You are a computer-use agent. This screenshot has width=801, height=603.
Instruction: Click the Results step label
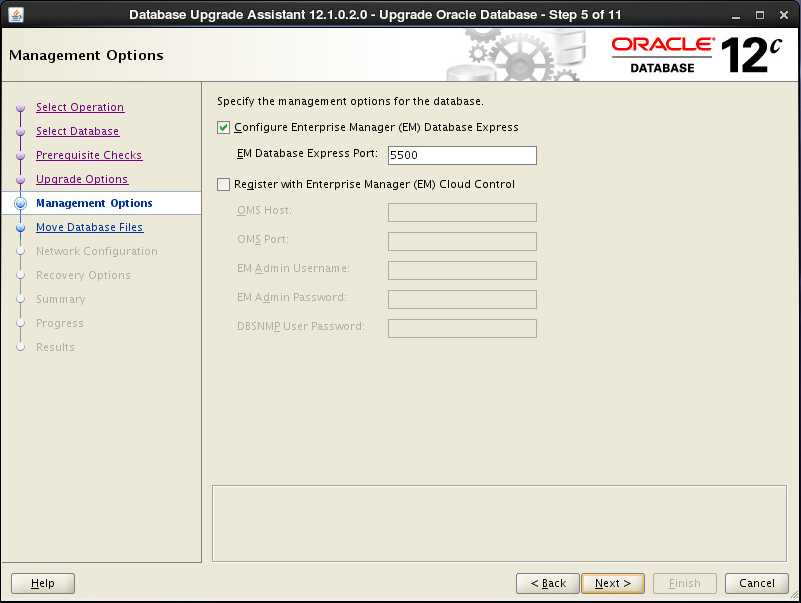(55, 347)
